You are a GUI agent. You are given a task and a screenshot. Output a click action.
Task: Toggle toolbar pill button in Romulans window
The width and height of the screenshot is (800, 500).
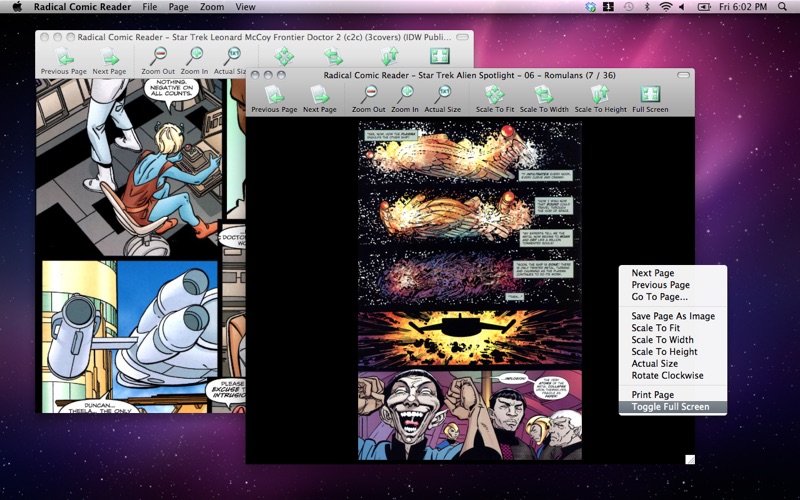click(x=683, y=75)
